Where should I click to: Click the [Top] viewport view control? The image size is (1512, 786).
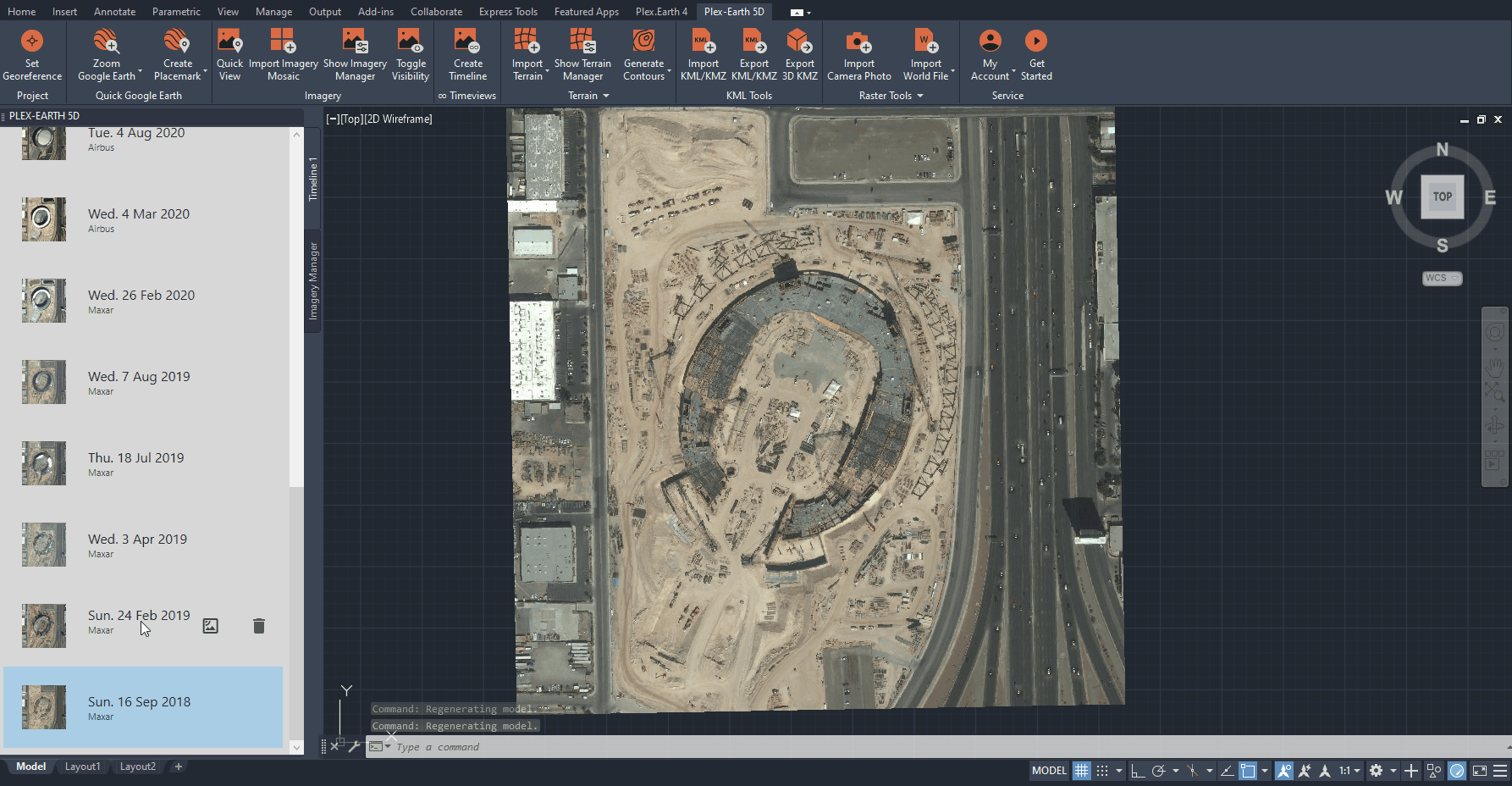coord(352,119)
